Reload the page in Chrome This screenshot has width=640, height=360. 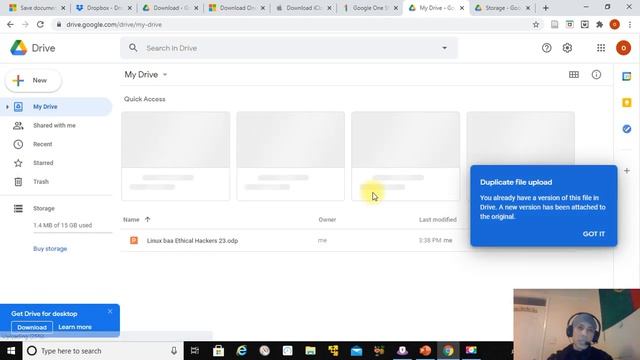pos(40,24)
